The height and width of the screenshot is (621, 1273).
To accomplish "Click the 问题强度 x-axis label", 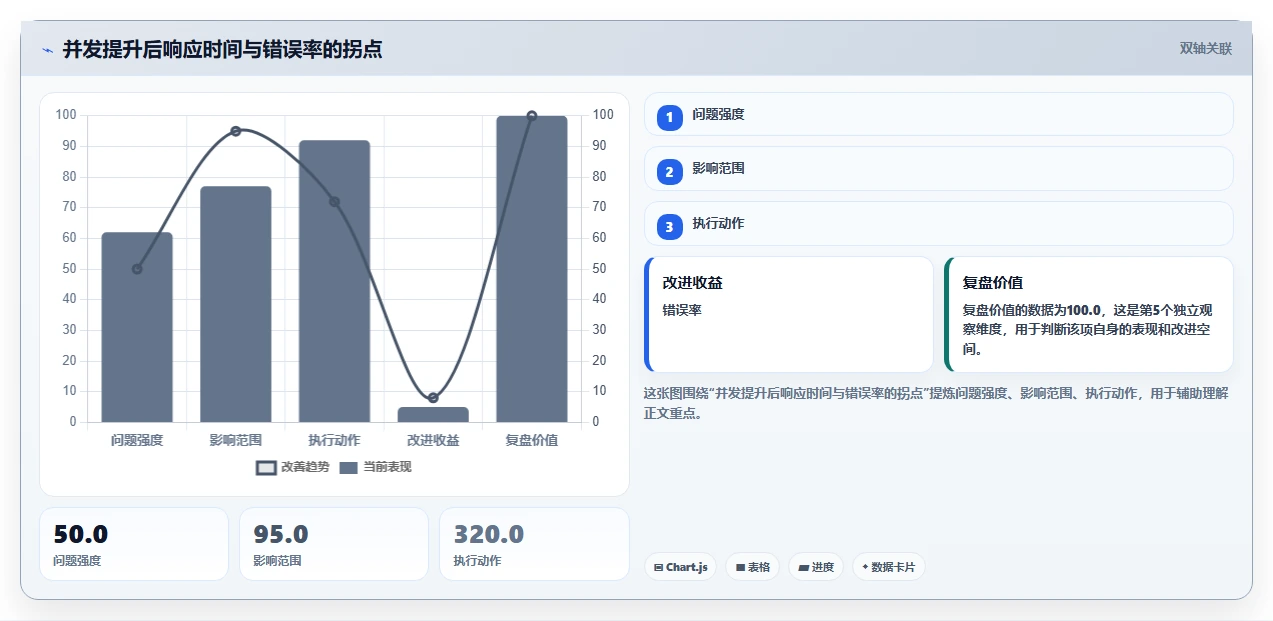I will pyautogui.click(x=137, y=440).
